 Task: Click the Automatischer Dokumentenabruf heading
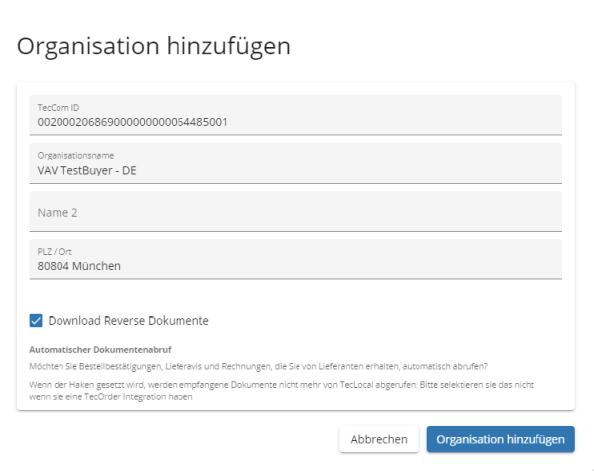pos(100,350)
